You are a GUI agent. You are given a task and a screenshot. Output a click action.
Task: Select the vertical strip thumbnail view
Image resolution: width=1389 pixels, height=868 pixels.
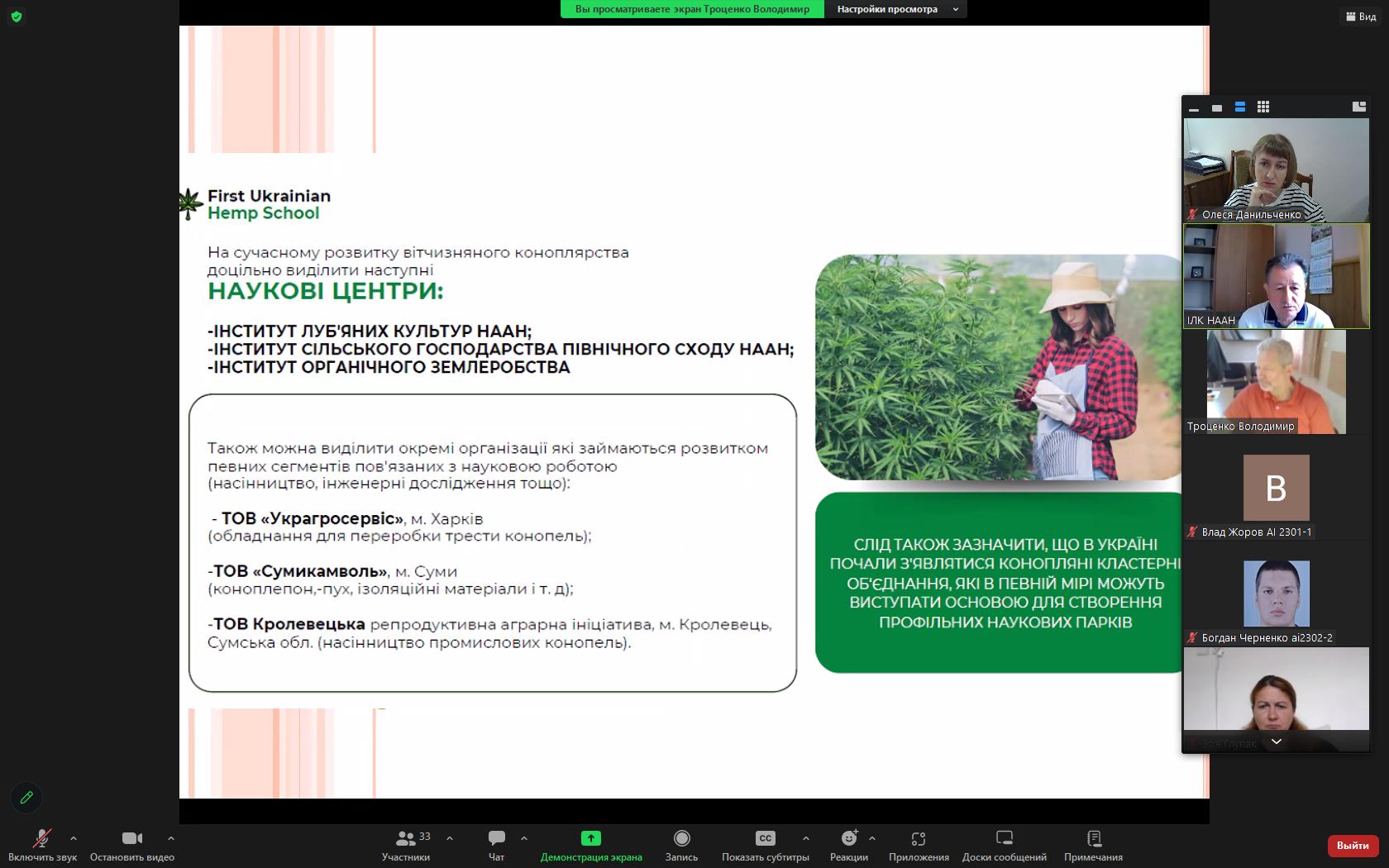(1240, 107)
